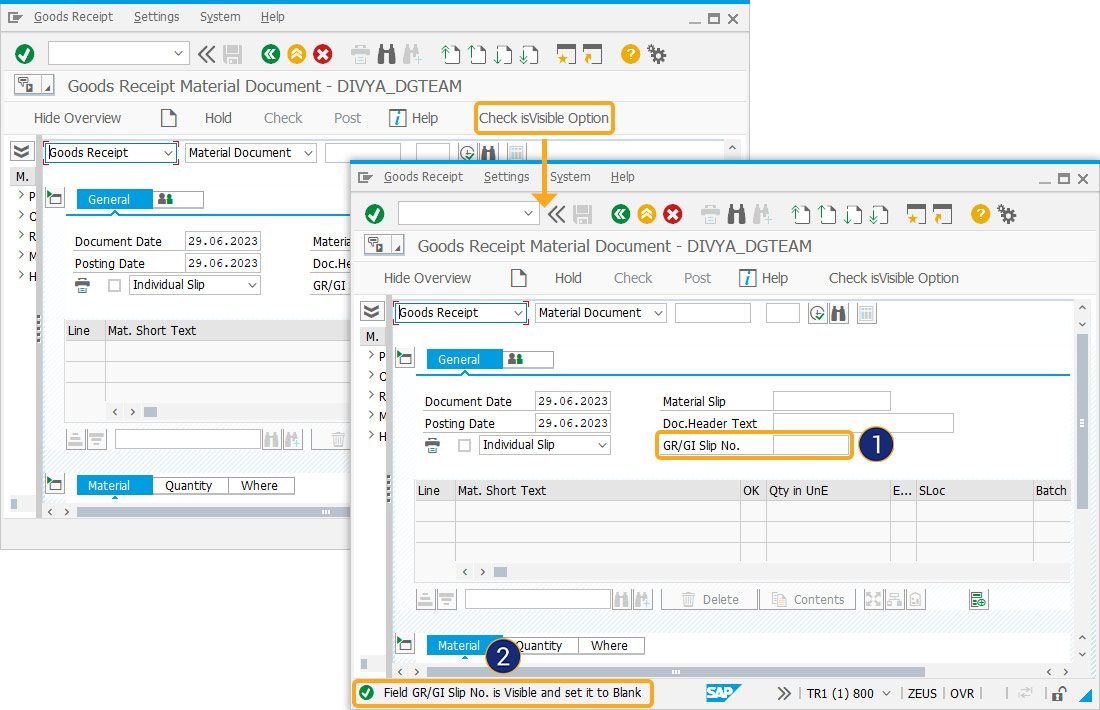
Task: Open the TR1 (1) 800 system dropdown in the status bar
Action: (x=887, y=693)
